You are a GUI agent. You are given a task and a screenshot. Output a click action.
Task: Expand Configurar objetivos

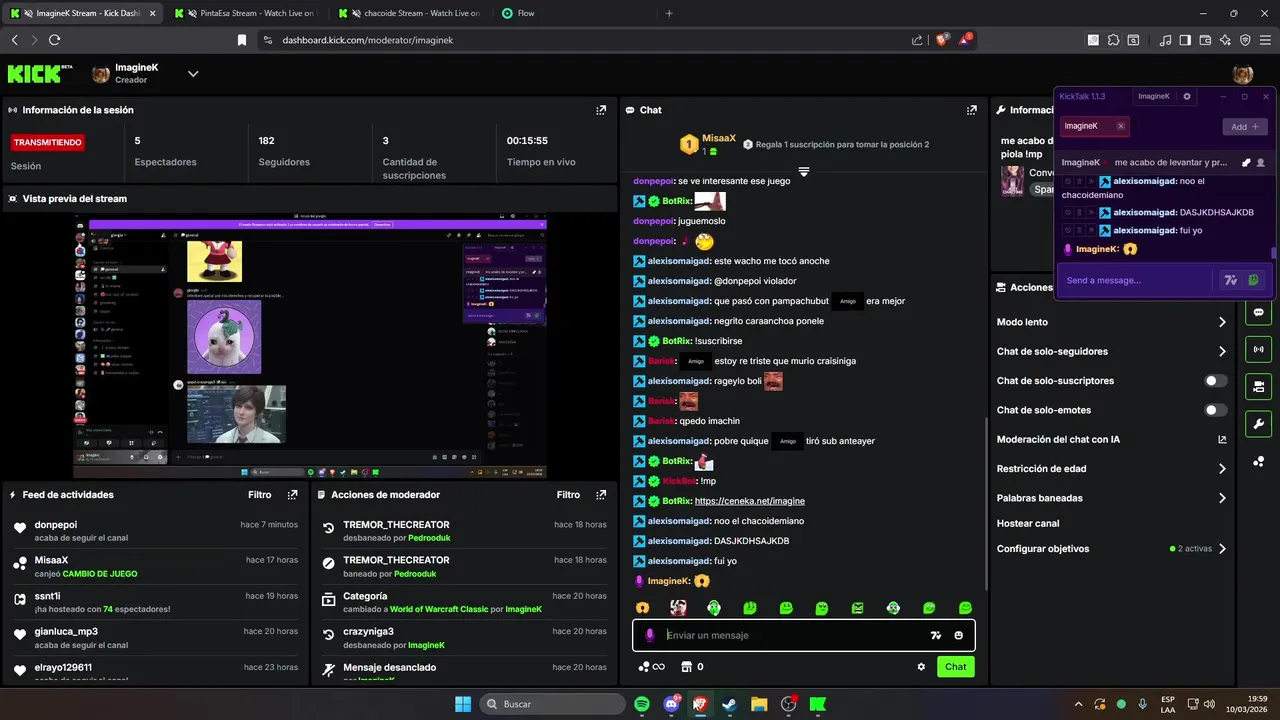1222,549
